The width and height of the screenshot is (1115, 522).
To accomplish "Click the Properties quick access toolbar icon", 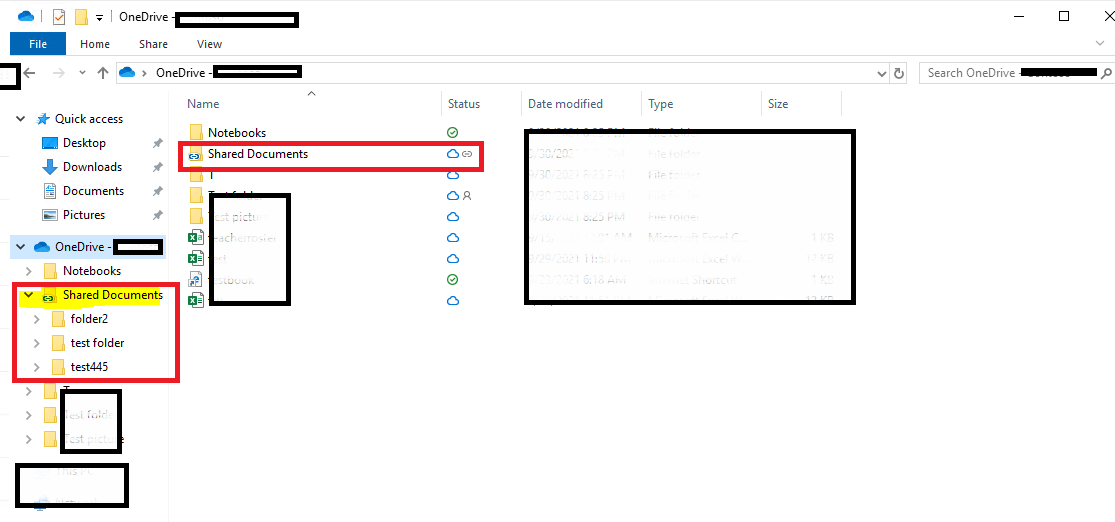I will 59,16.
